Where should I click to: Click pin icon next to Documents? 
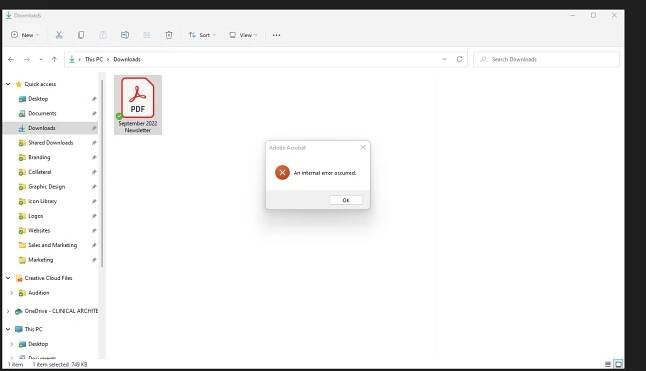pos(94,113)
